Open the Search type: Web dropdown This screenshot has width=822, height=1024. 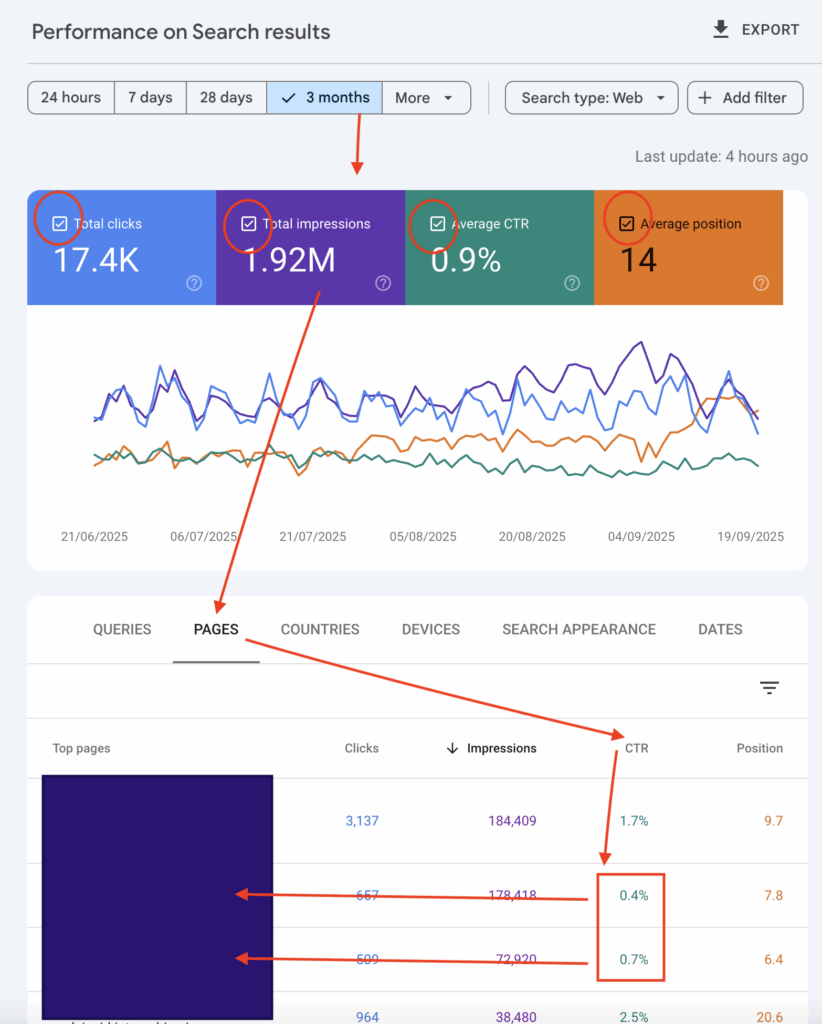pyautogui.click(x=591, y=97)
